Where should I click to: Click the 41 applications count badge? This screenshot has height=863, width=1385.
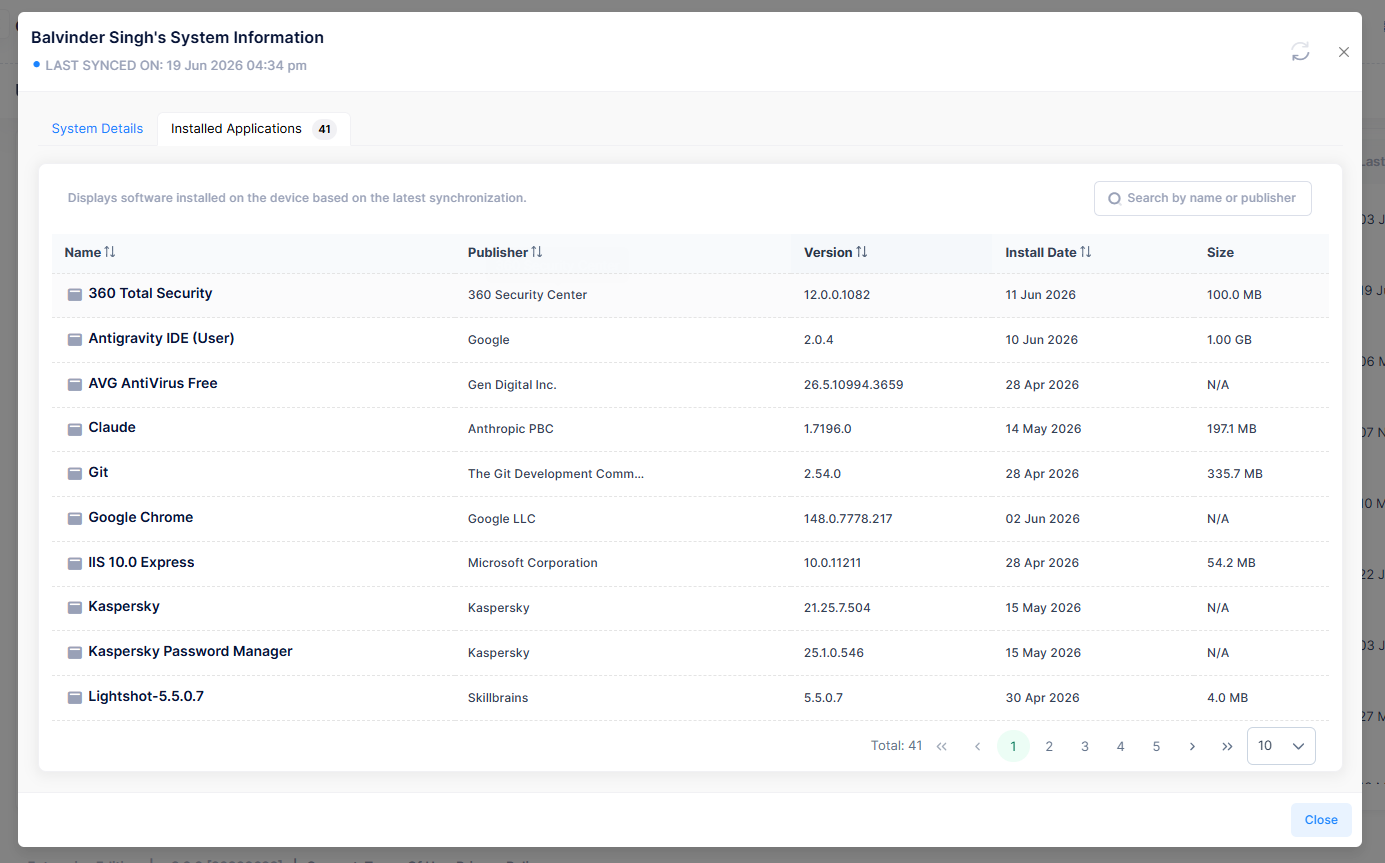pyautogui.click(x=324, y=129)
